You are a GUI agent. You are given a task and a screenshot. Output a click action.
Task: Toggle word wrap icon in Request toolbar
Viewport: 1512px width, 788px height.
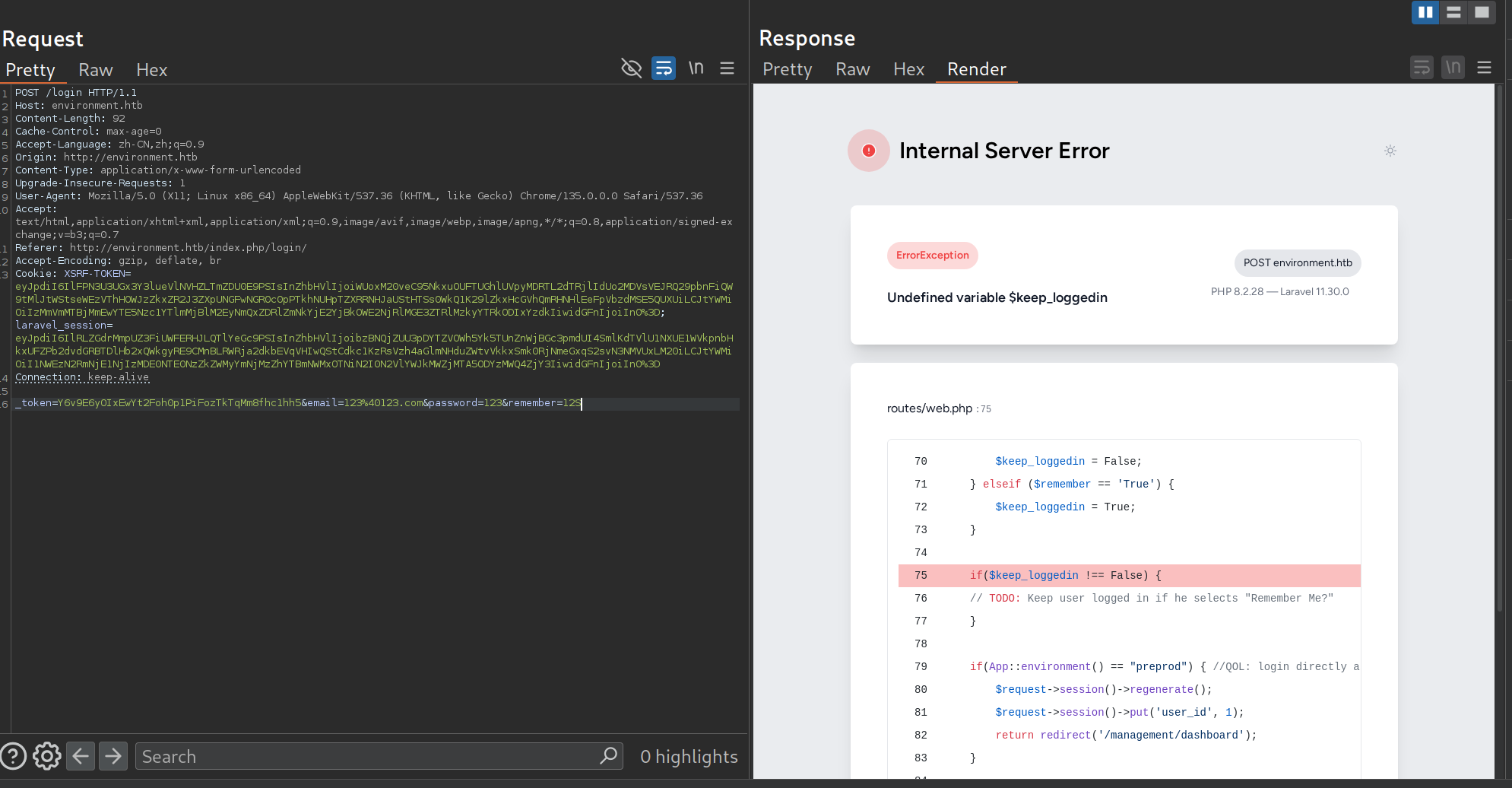click(664, 68)
